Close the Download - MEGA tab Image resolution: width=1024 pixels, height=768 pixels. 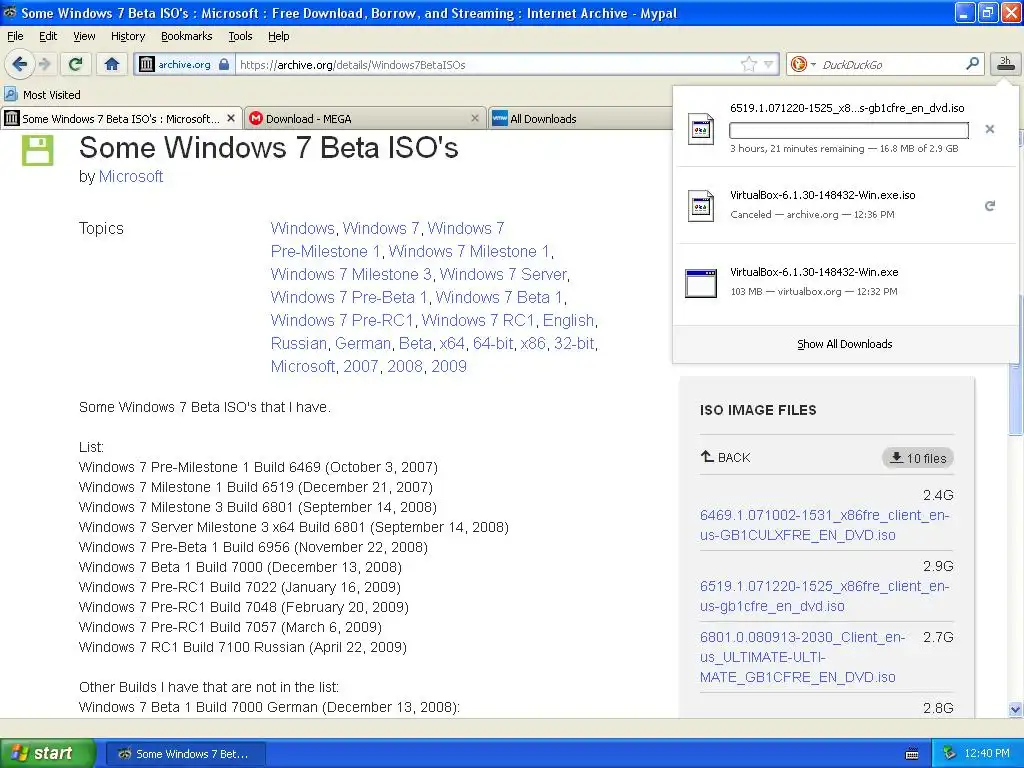pyautogui.click(x=475, y=118)
